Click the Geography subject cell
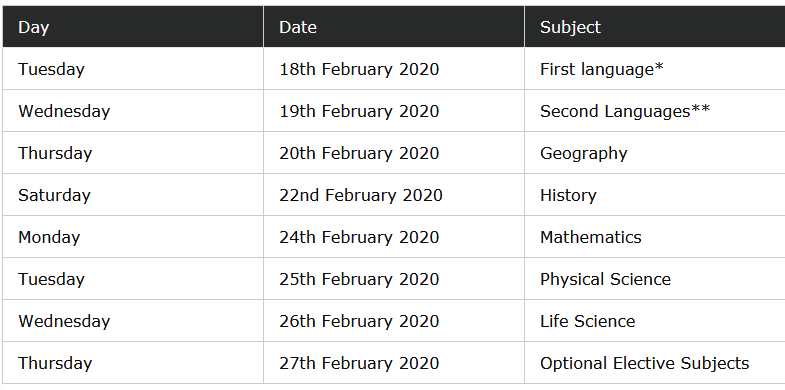Image resolution: width=785 pixels, height=390 pixels. (x=655, y=153)
